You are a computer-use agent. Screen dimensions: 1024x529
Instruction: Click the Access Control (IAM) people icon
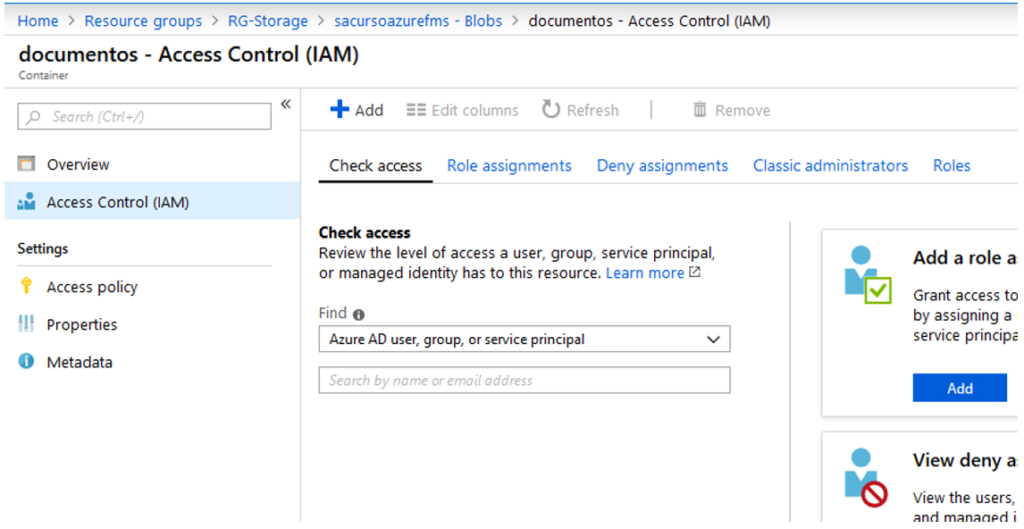tap(26, 202)
